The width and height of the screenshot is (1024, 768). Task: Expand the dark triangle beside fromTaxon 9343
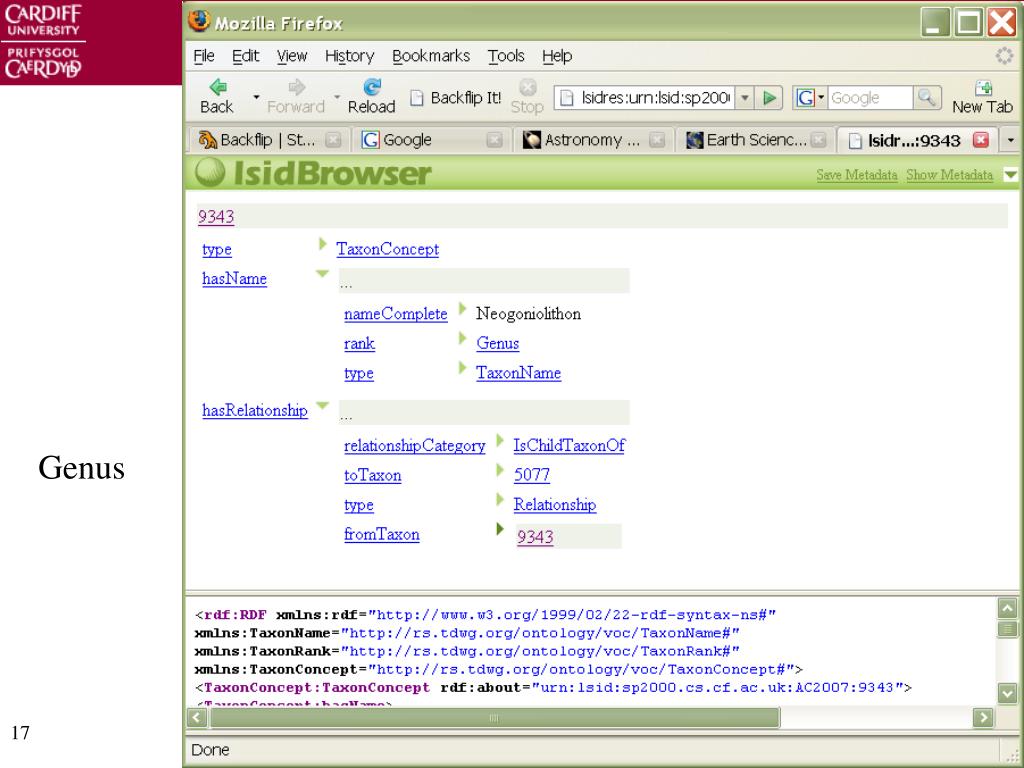[500, 529]
